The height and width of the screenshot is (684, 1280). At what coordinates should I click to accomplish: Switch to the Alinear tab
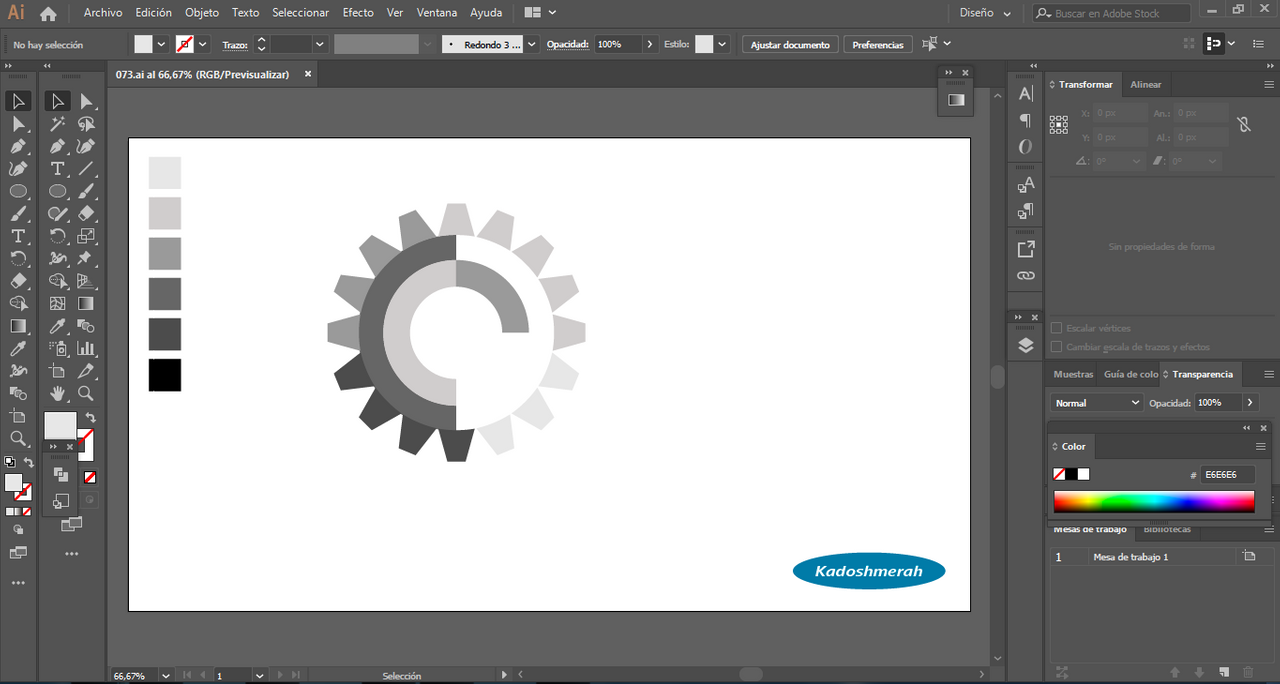pyautogui.click(x=1146, y=85)
